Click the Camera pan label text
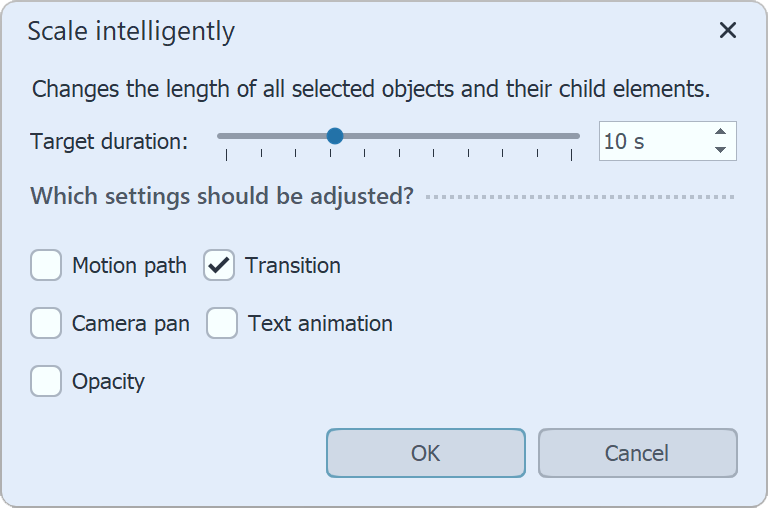 tap(130, 323)
